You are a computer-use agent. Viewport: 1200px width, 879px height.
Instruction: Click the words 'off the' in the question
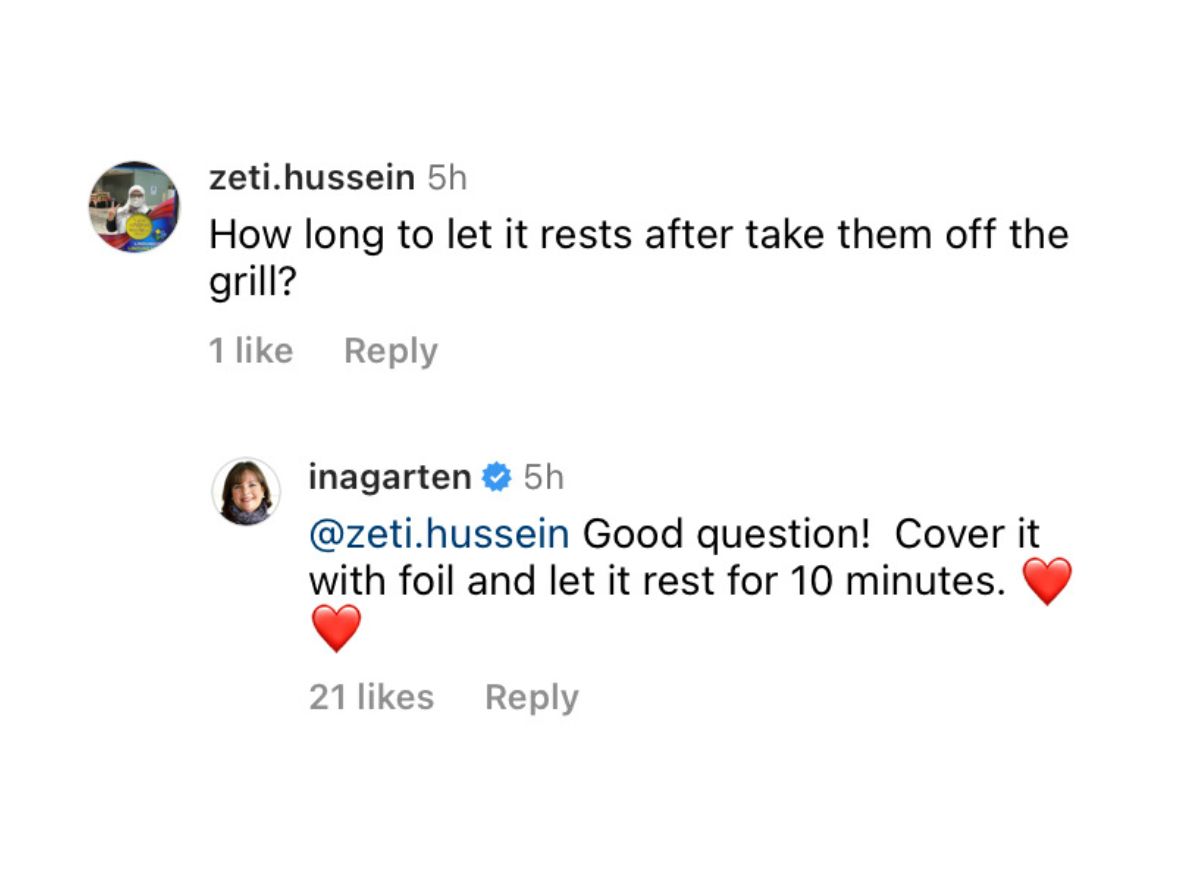1007,236
